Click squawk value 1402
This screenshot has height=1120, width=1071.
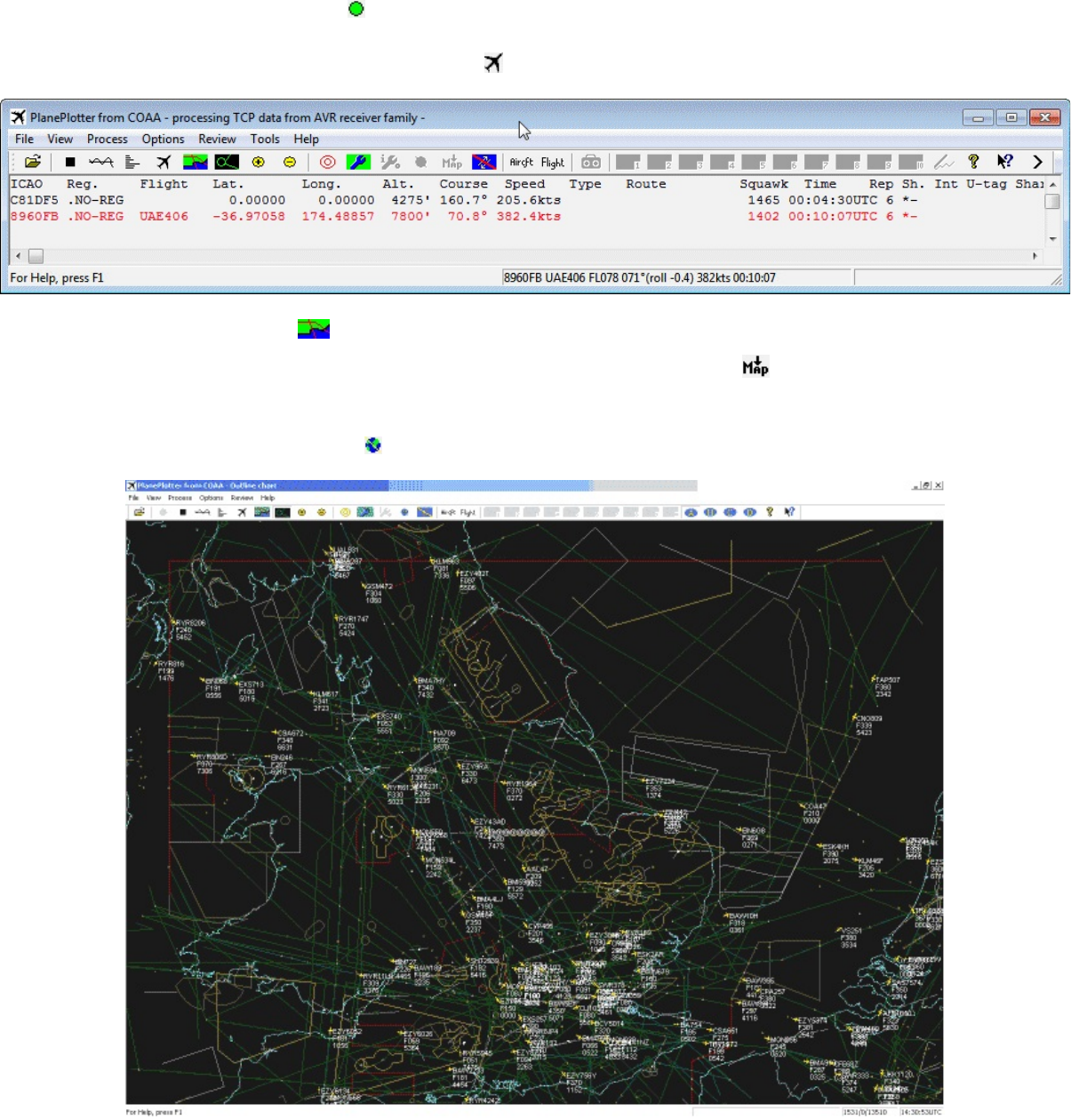pyautogui.click(x=763, y=216)
